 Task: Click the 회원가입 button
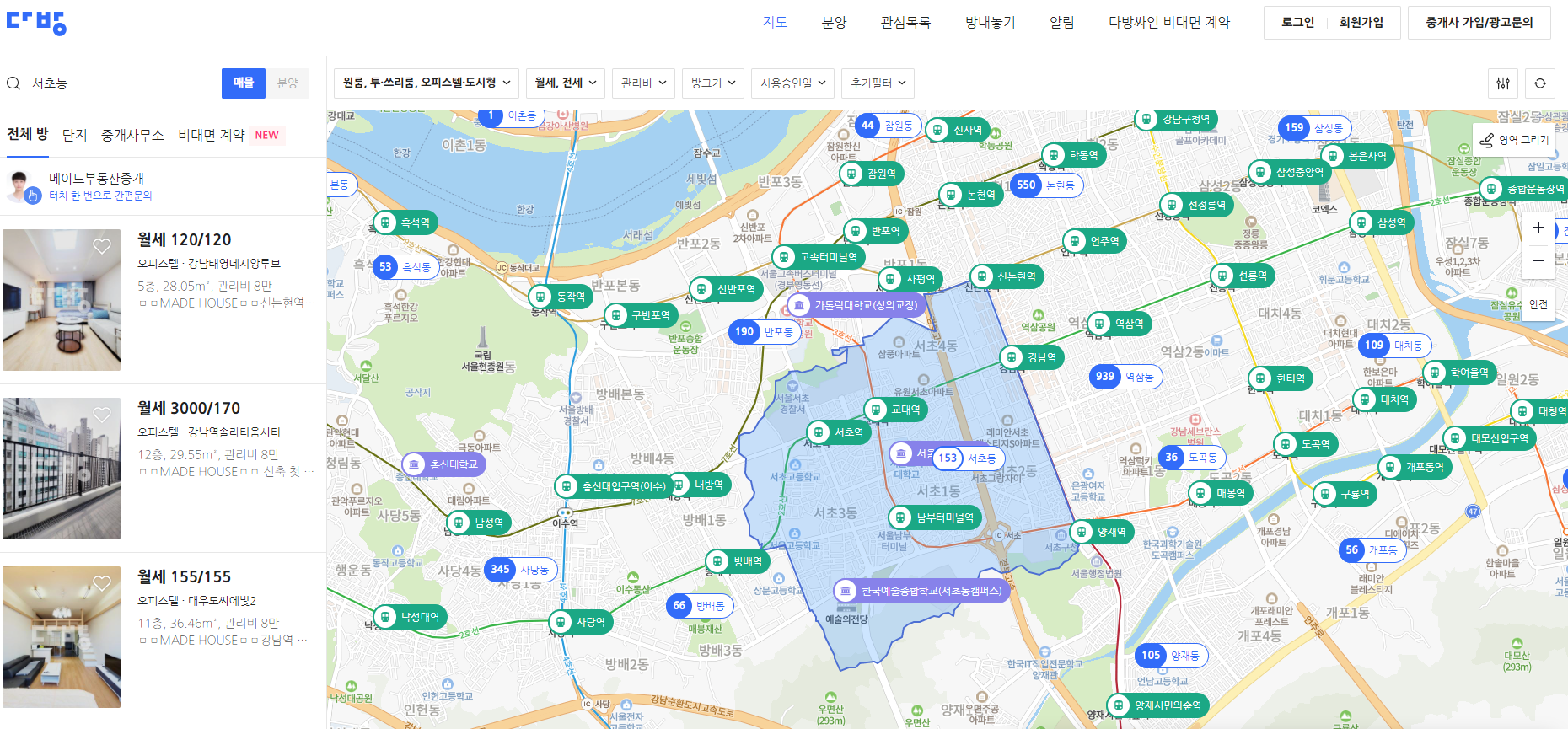tap(1361, 23)
